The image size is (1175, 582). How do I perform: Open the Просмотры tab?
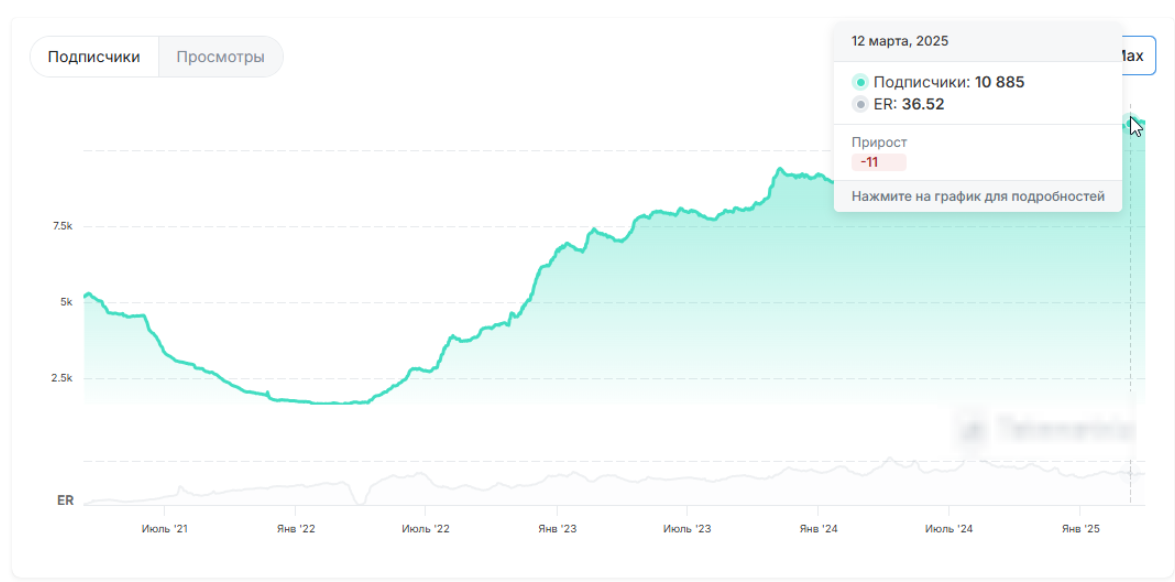(x=220, y=57)
